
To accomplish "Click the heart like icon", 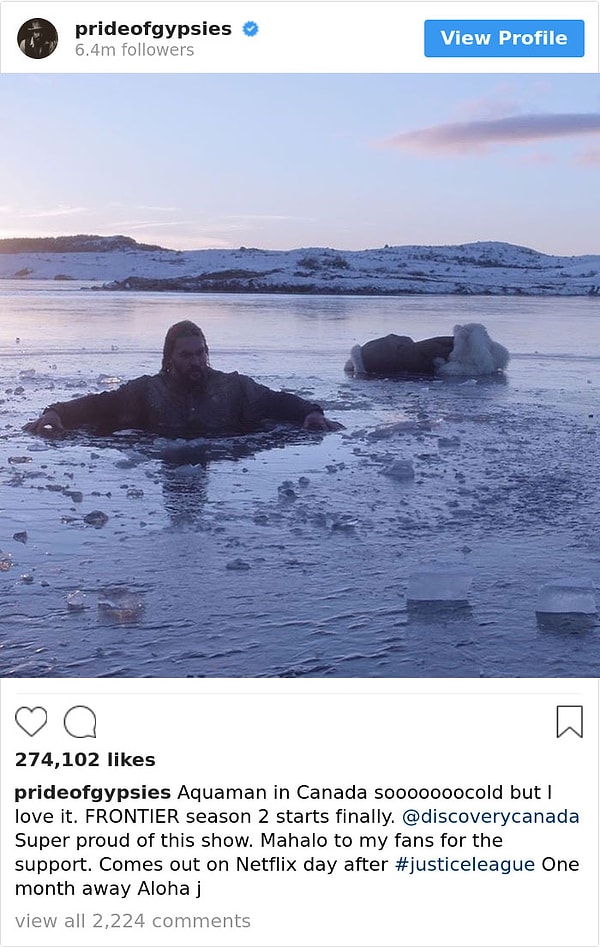I will tap(31, 721).
